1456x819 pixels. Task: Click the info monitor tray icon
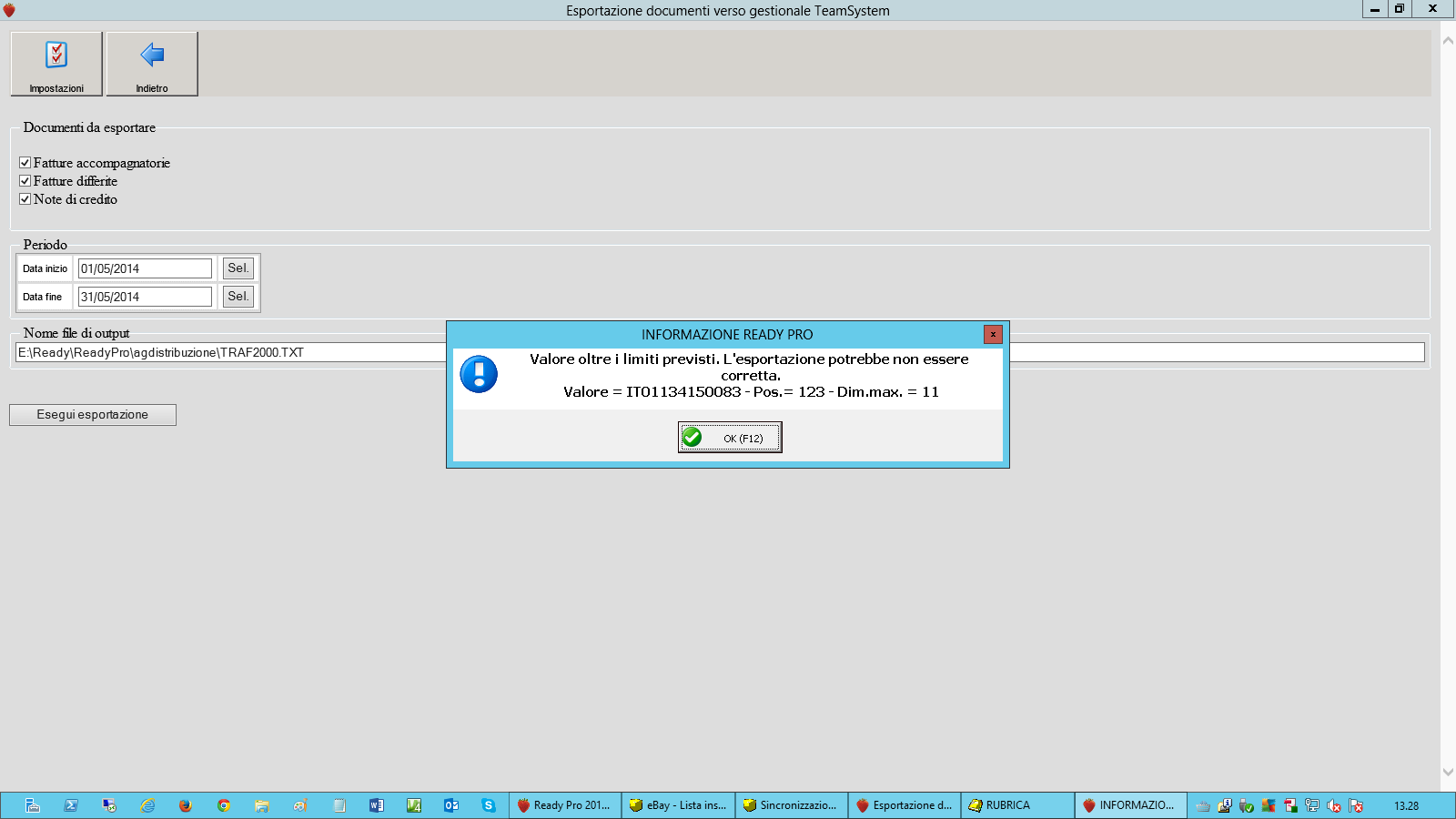pos(1225,805)
